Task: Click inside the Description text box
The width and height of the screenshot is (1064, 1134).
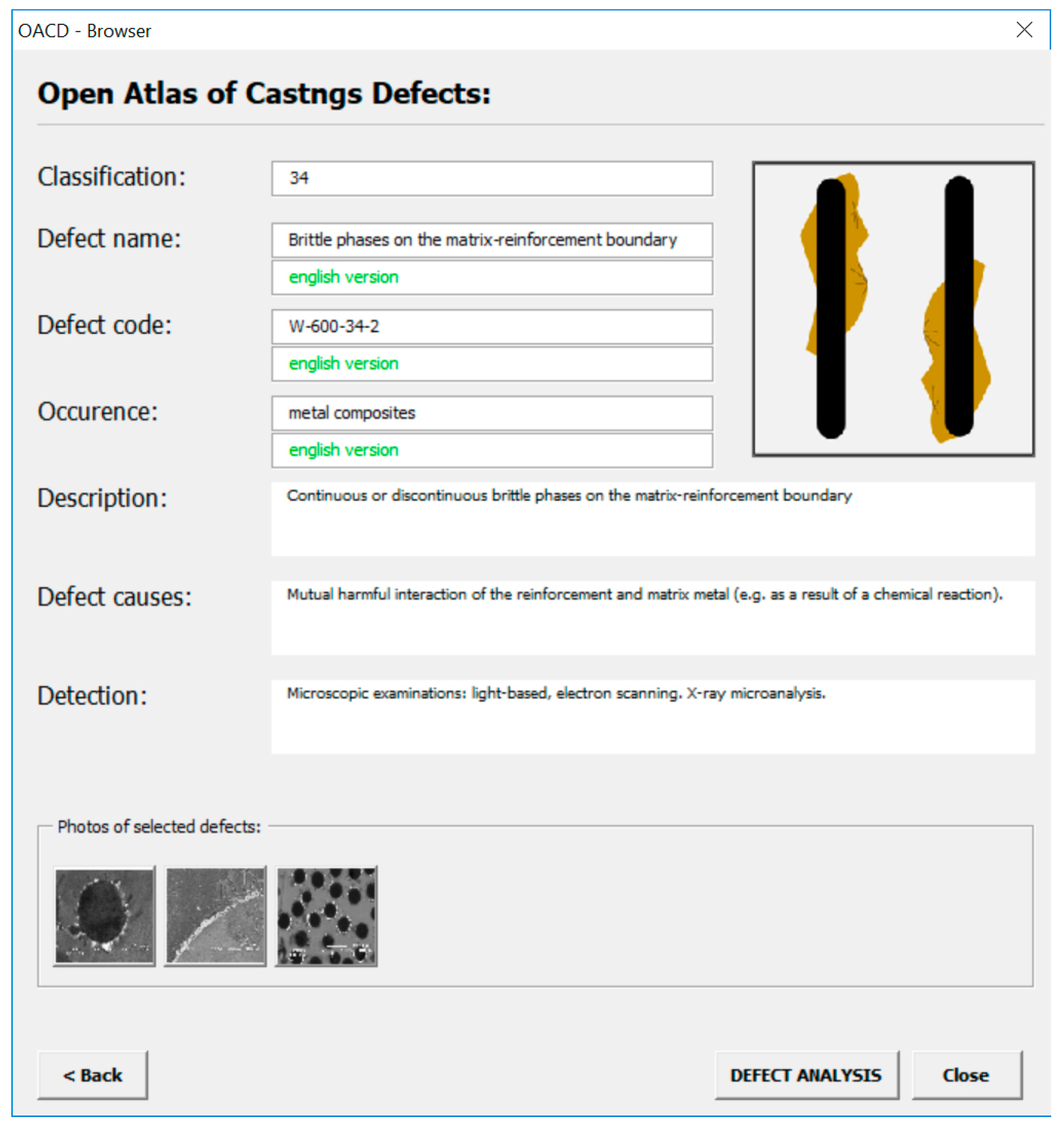Action: [x=652, y=519]
